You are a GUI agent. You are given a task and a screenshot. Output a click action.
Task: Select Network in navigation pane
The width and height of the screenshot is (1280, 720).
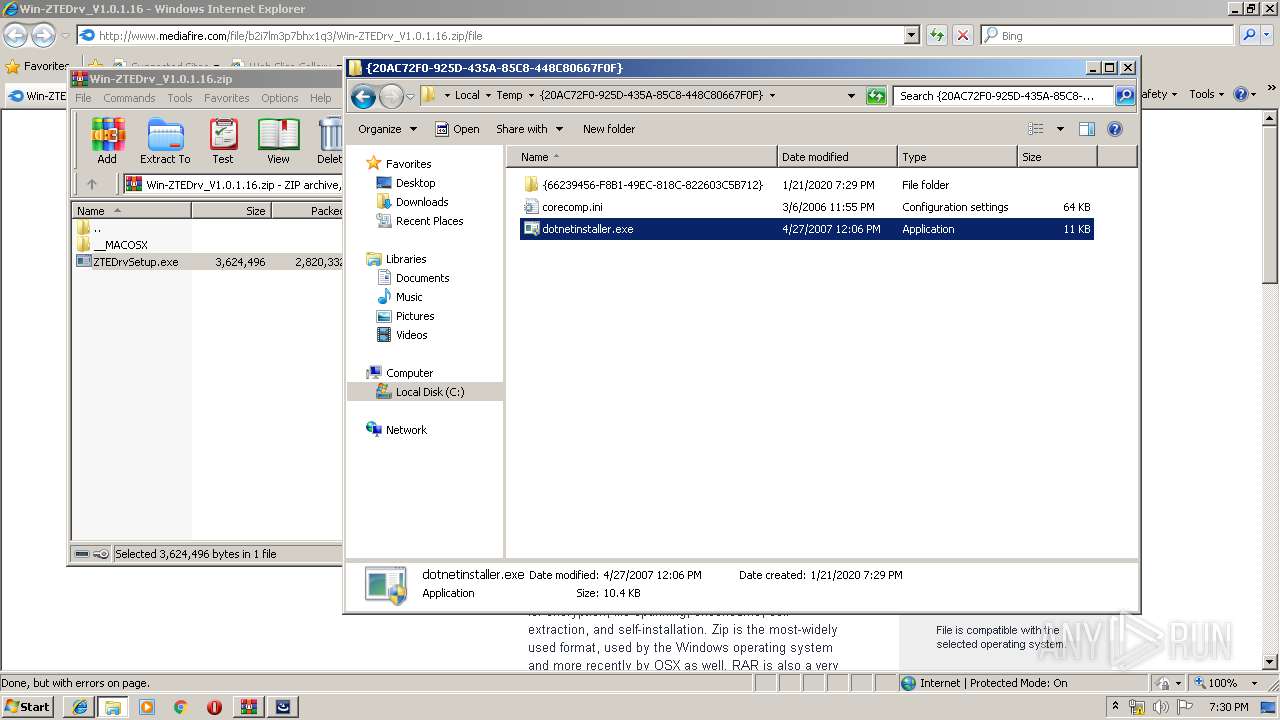[x=406, y=430]
